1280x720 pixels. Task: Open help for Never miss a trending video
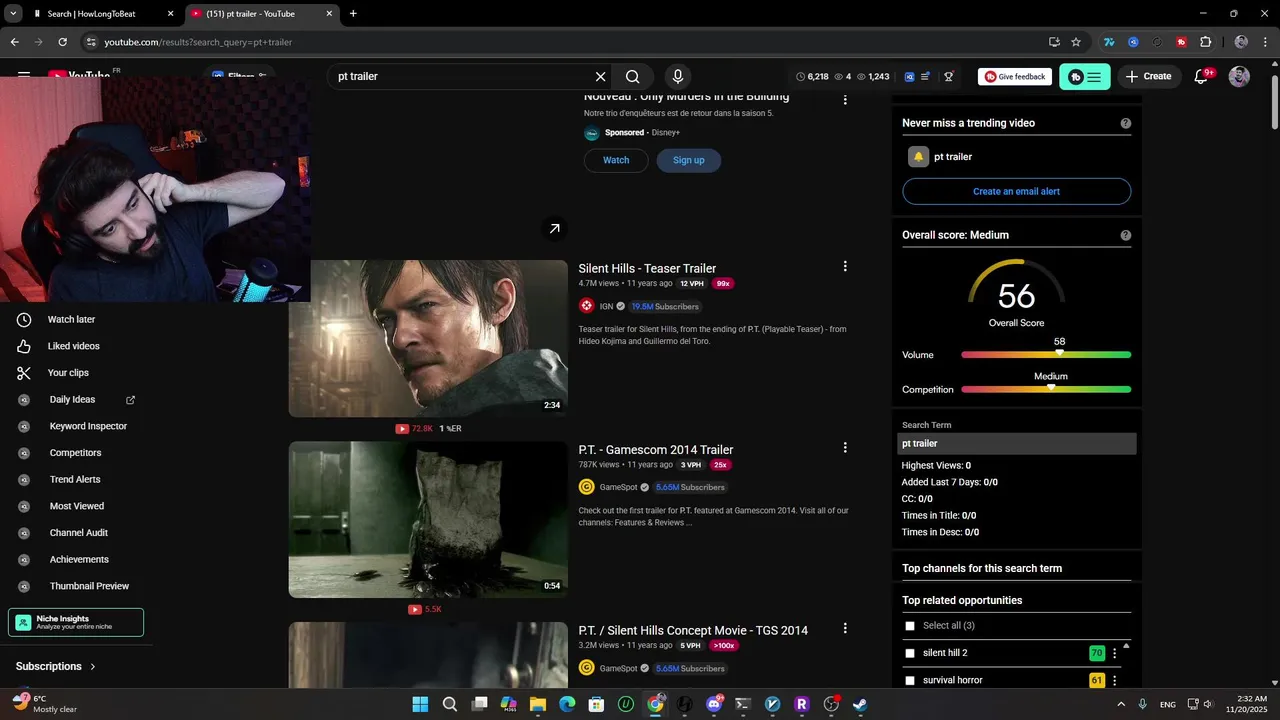[x=1126, y=123]
